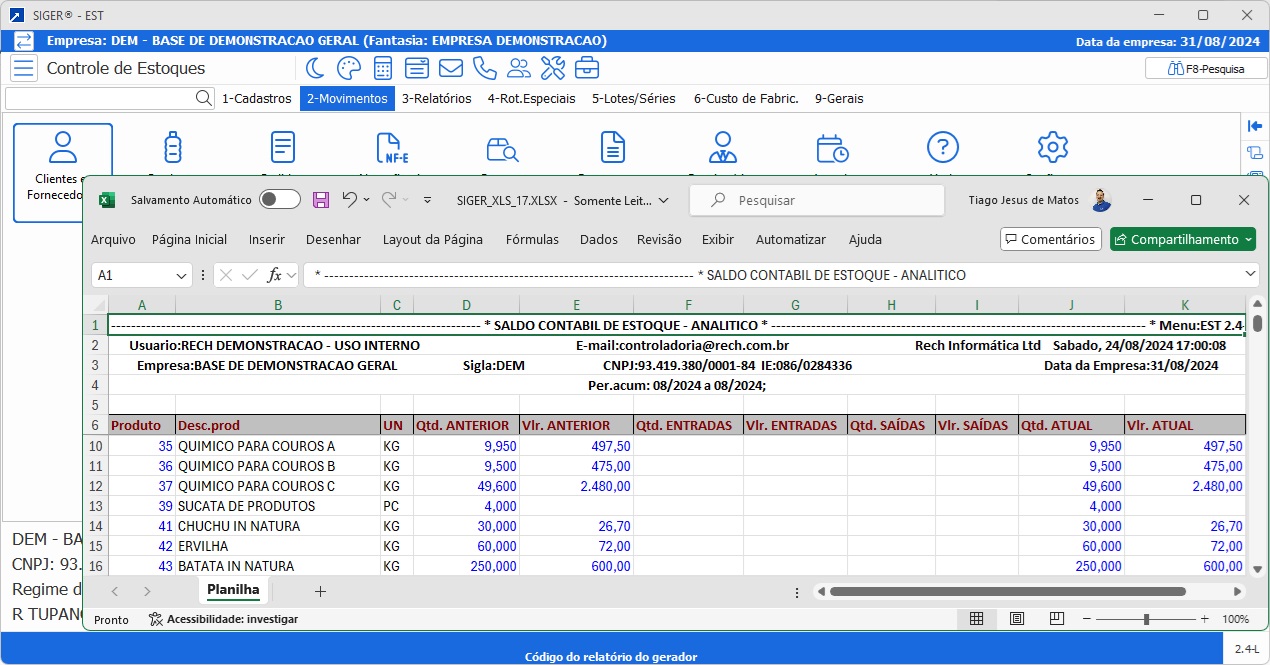Screen dimensions: 1270x665
Task: Click the phone icon in toolbar
Action: [x=485, y=68]
